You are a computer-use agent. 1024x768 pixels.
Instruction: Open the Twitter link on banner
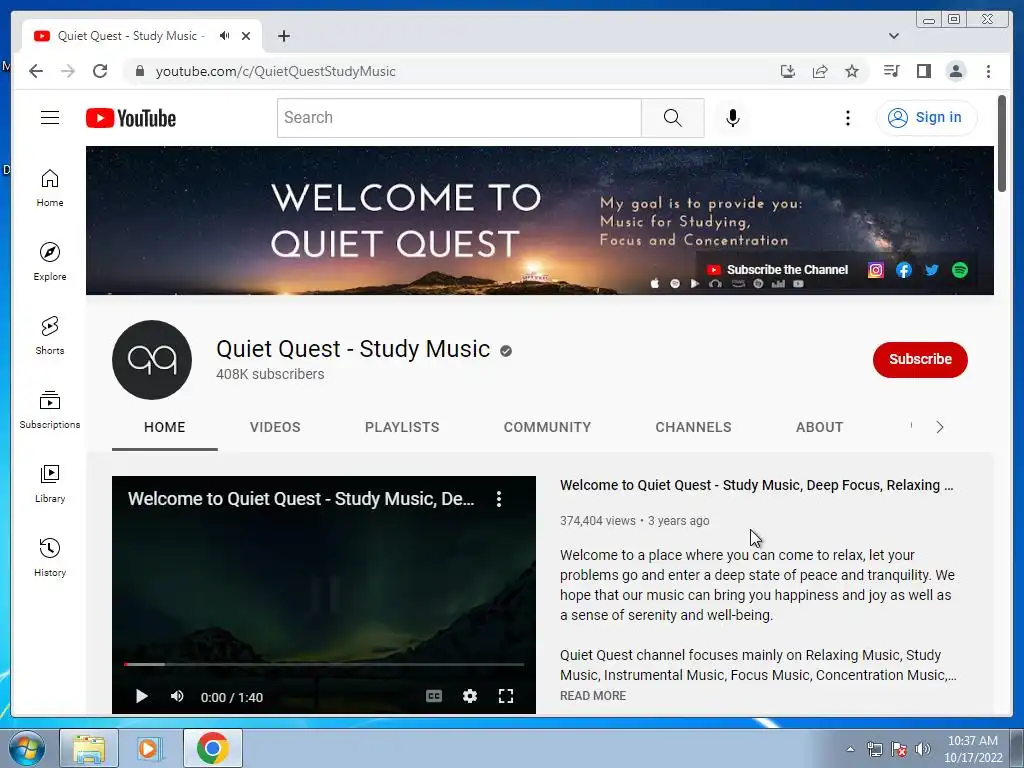pyautogui.click(x=932, y=270)
